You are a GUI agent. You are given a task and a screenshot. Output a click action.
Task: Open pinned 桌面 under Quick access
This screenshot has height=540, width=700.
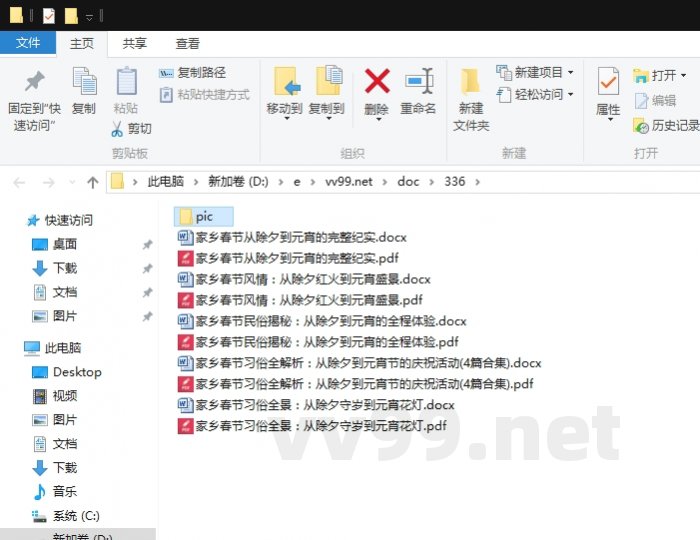tap(55, 244)
